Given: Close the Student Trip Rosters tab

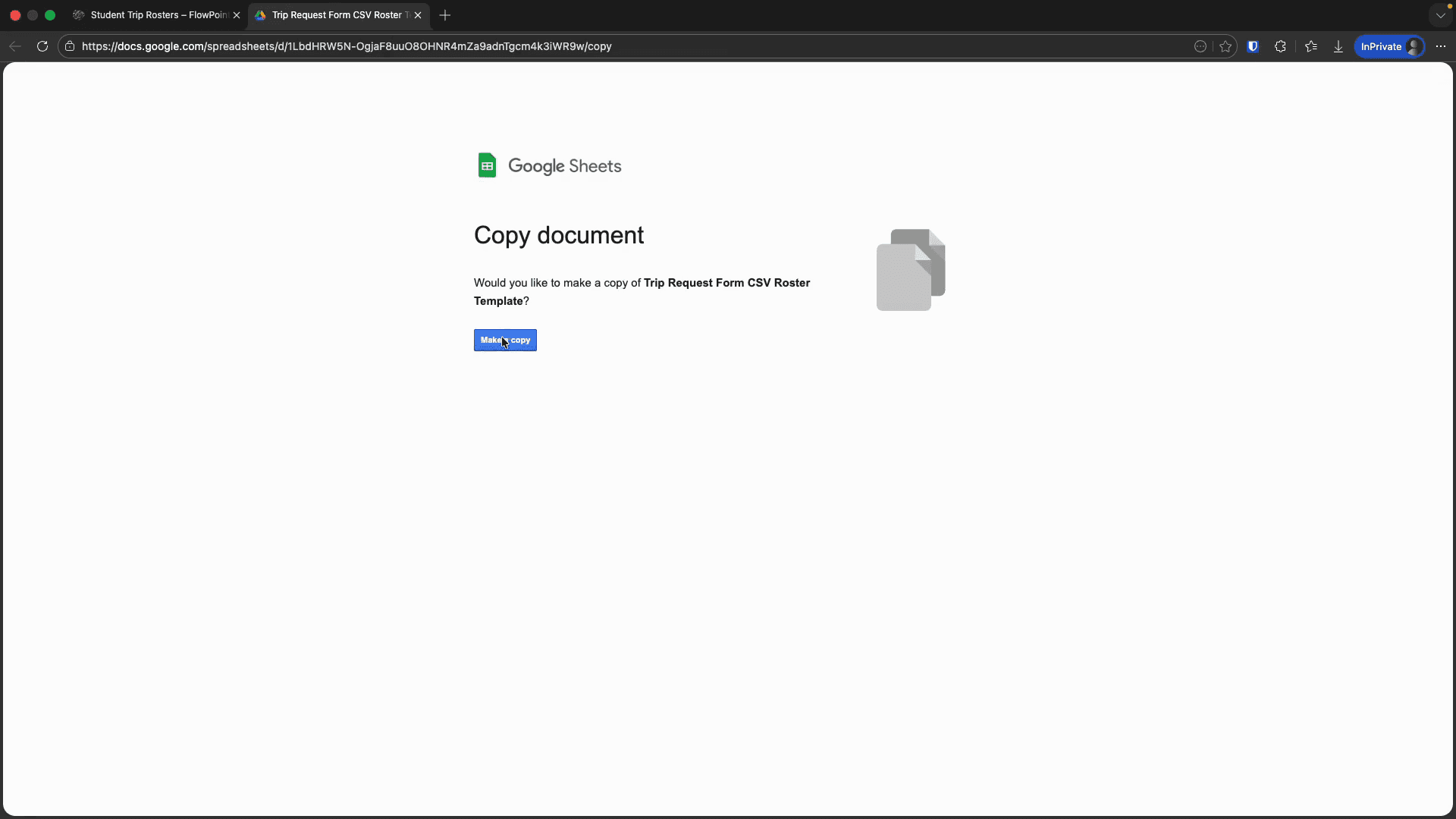Looking at the screenshot, I should [237, 15].
